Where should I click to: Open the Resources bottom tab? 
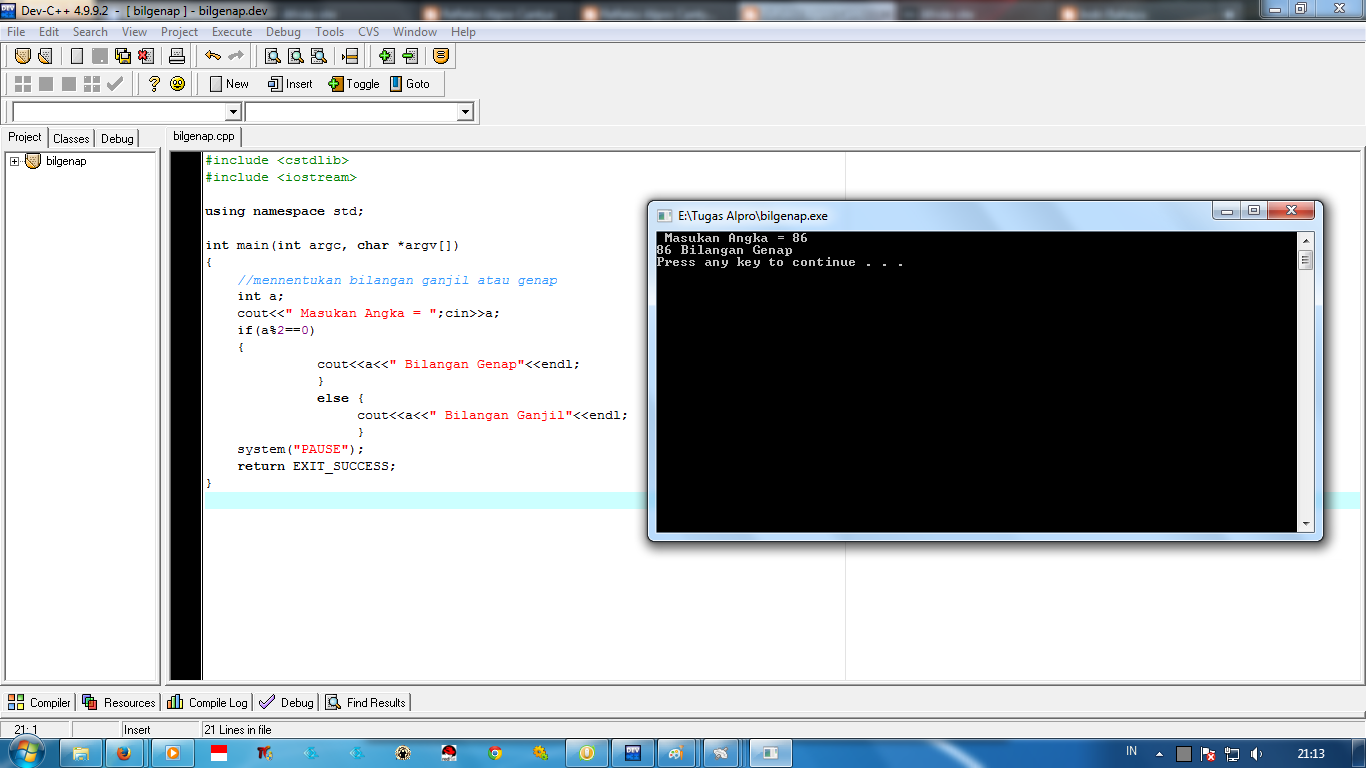pos(119,703)
